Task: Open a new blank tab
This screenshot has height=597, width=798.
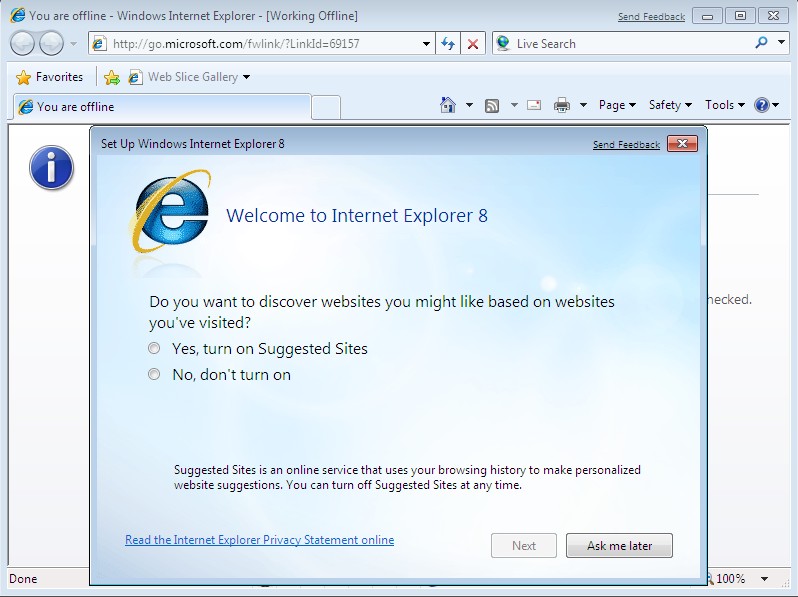Action: tap(326, 107)
